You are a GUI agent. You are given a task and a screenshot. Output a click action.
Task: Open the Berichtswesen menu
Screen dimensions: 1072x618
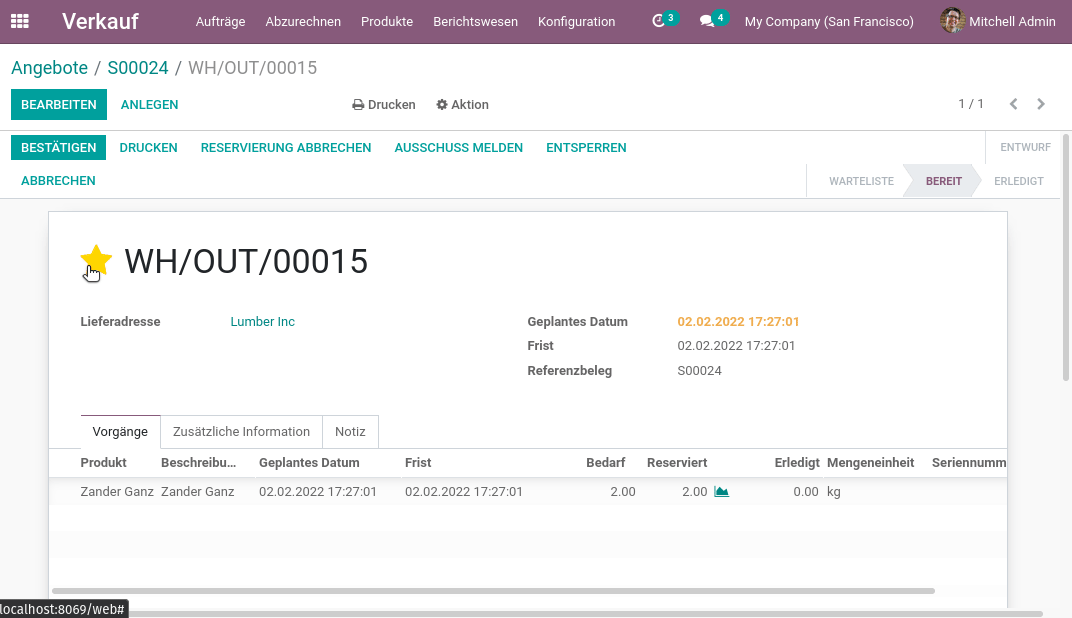(475, 21)
